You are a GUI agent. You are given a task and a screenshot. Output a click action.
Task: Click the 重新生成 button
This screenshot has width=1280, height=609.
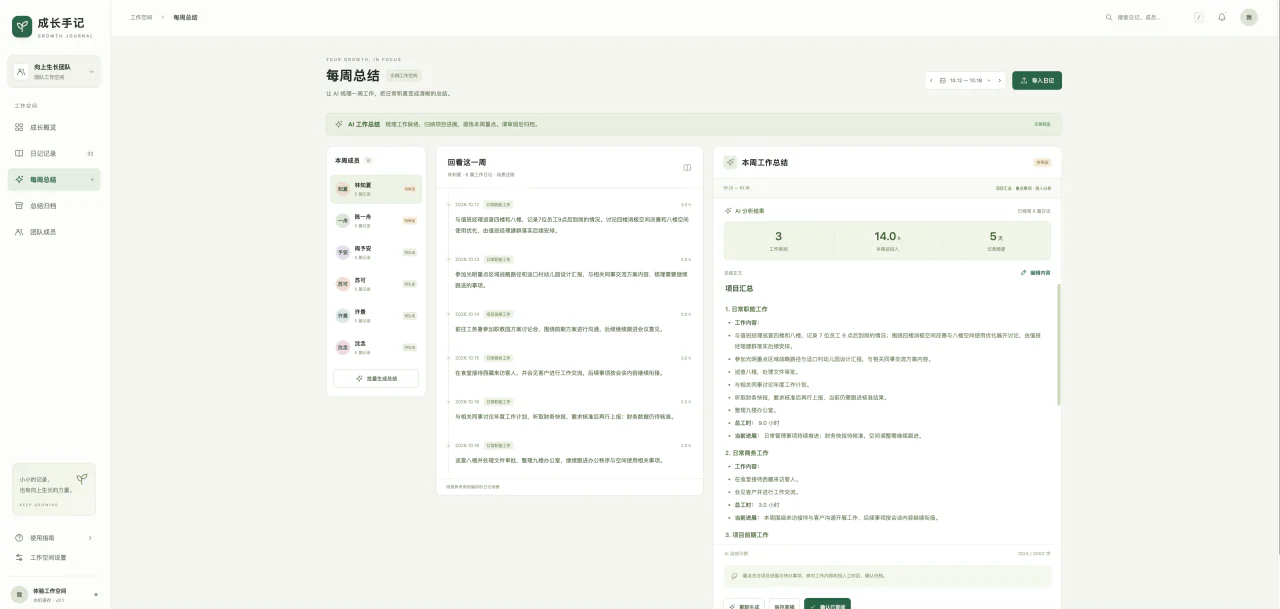coord(744,606)
